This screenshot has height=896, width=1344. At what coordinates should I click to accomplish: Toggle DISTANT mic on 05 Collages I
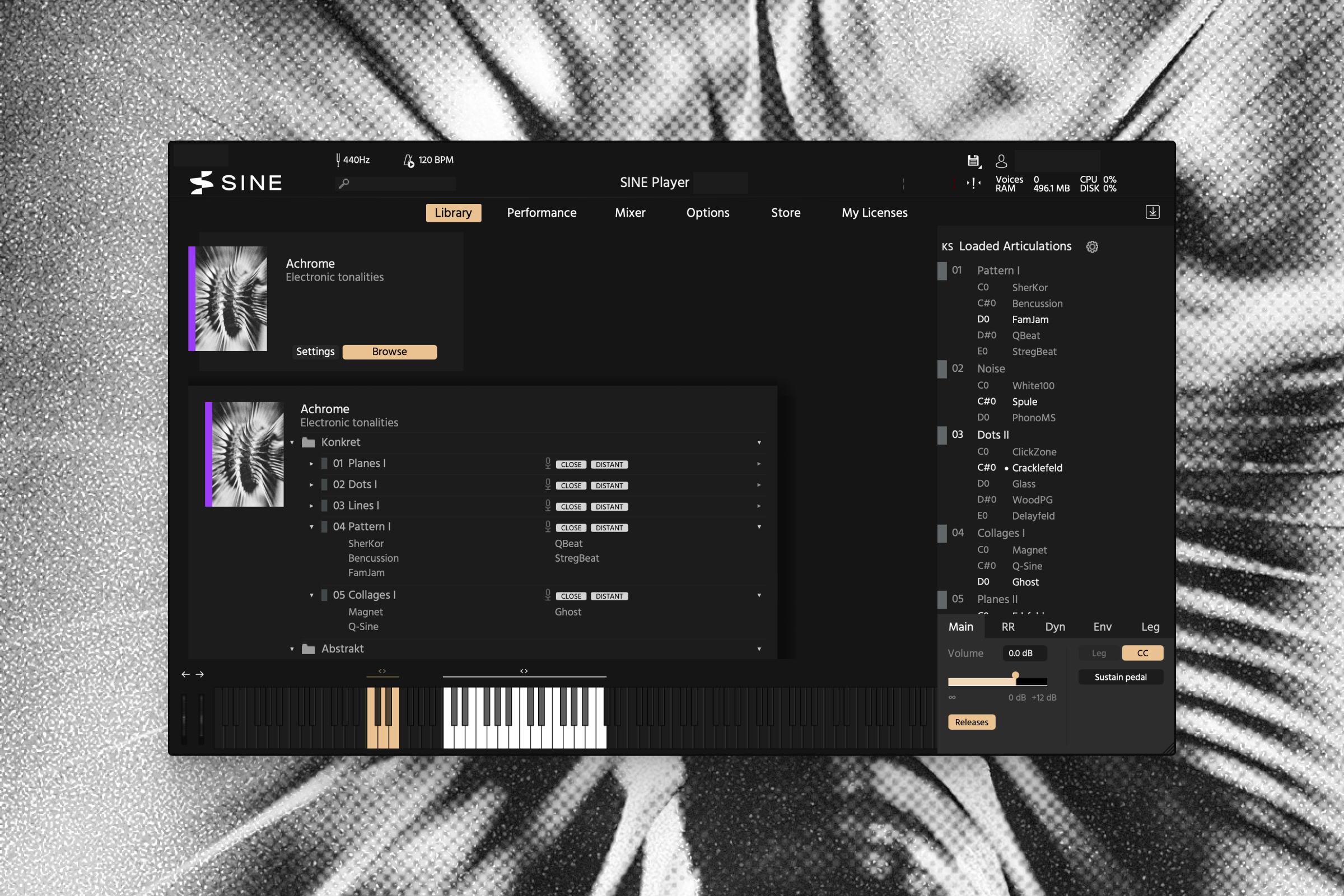point(609,596)
